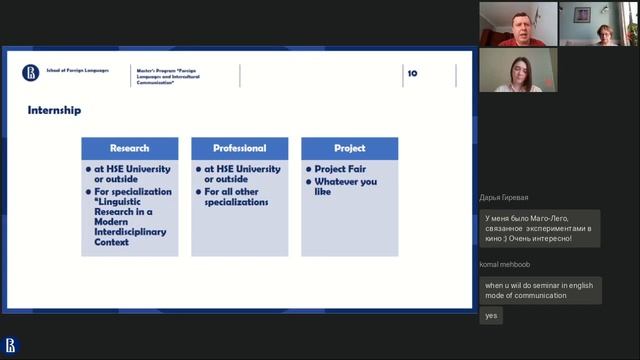Click the 'when u wil do seminar in english' chat message

[x=540, y=291]
